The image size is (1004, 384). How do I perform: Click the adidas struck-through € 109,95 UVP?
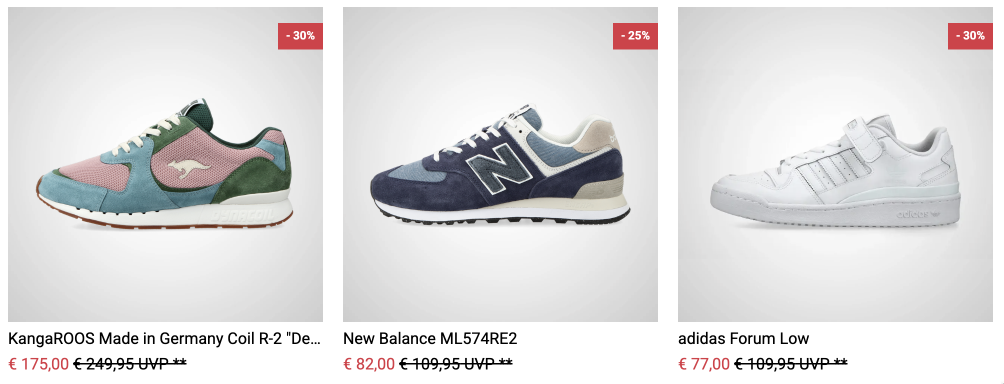click(791, 364)
